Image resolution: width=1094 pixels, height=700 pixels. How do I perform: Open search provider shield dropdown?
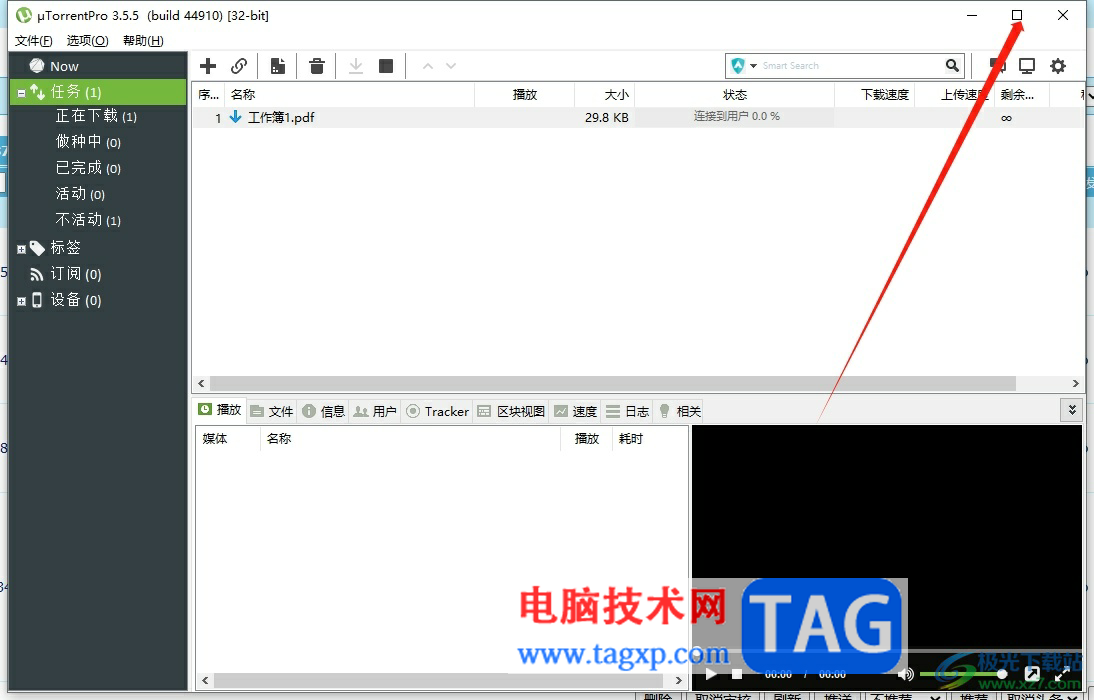click(744, 66)
